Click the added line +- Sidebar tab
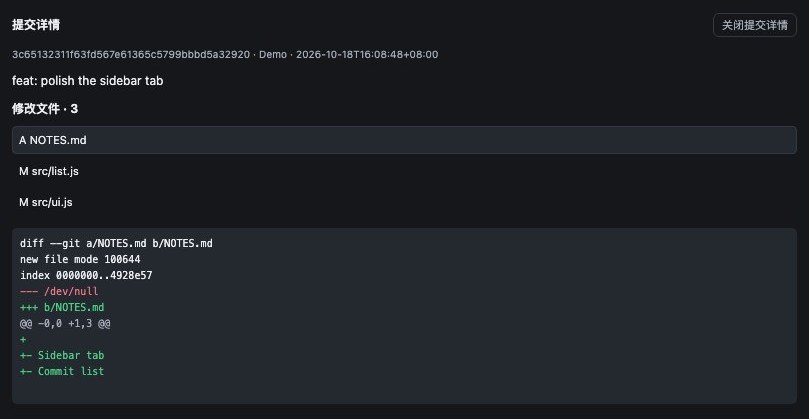809x419 pixels. click(62, 355)
